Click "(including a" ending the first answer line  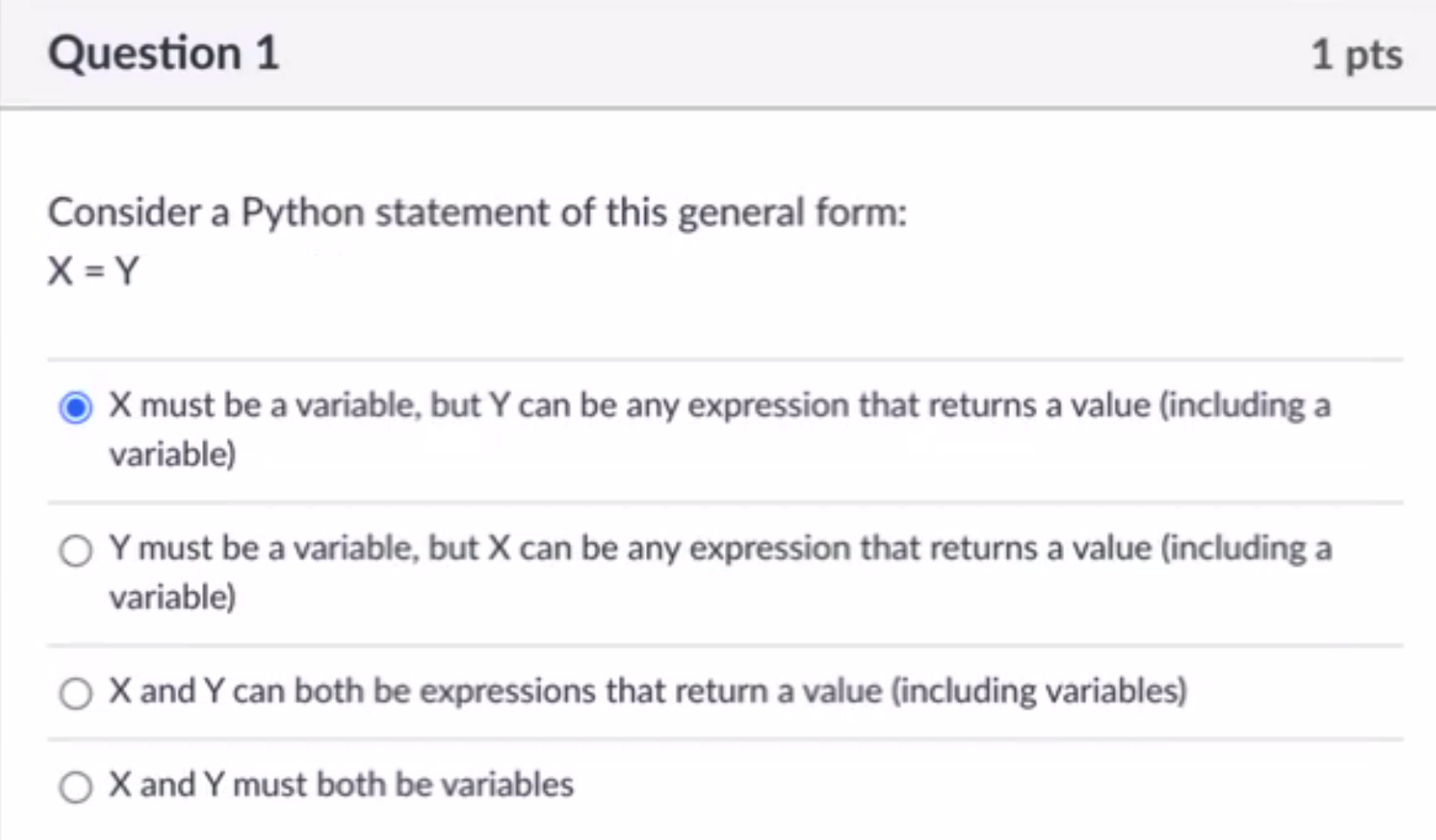1245,406
